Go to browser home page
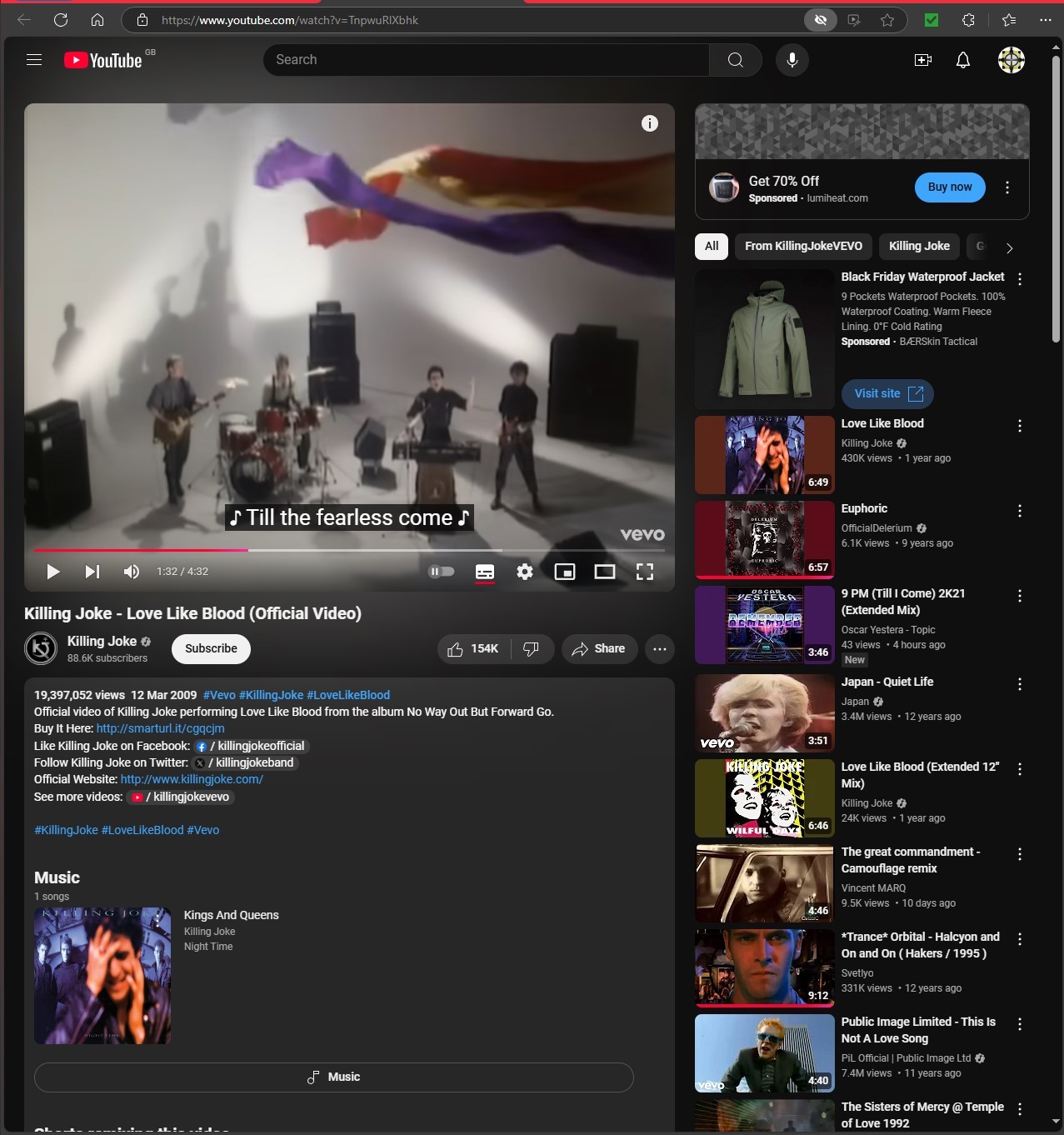The height and width of the screenshot is (1135, 1064). [97, 20]
